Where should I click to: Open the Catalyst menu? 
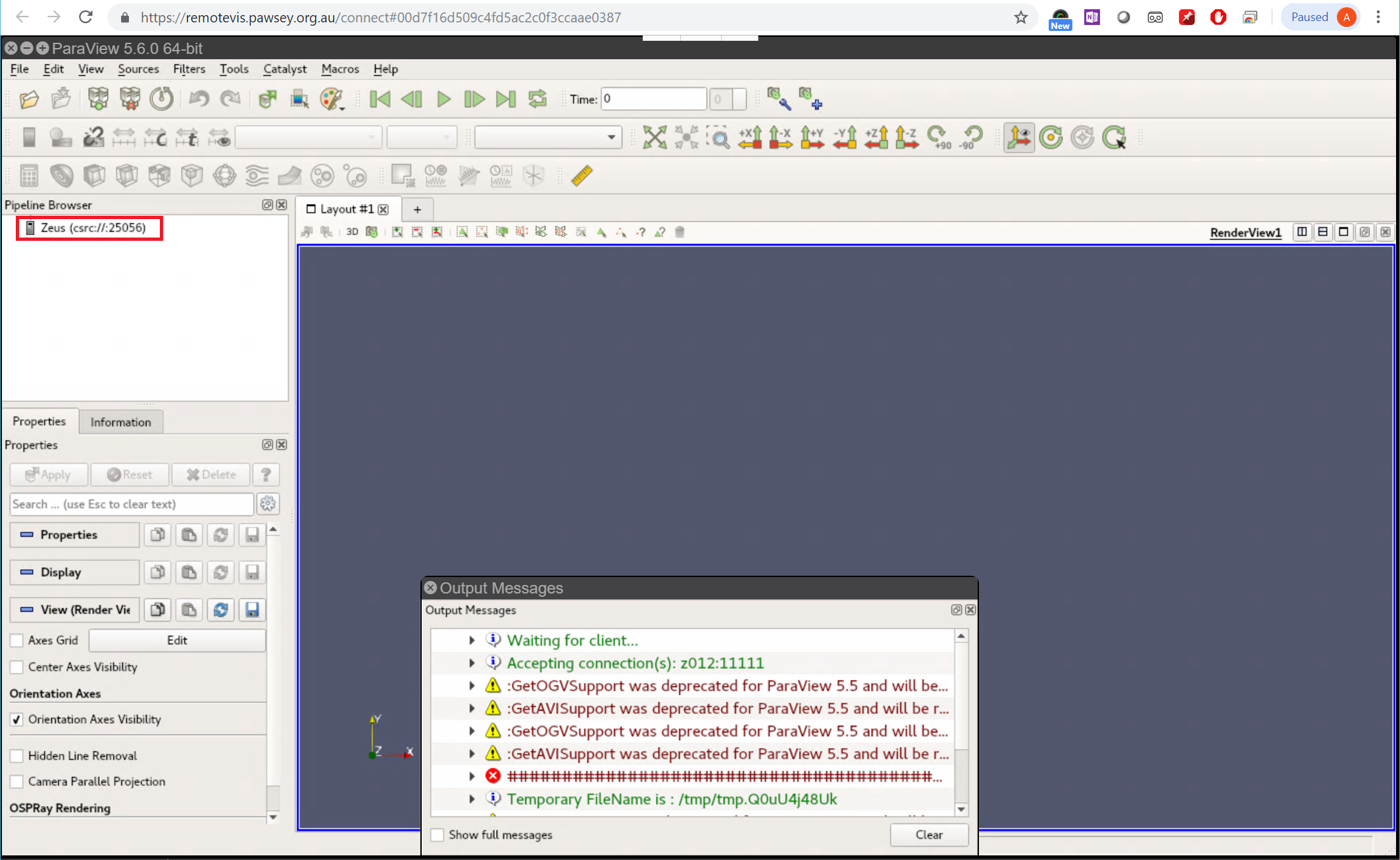pos(285,69)
